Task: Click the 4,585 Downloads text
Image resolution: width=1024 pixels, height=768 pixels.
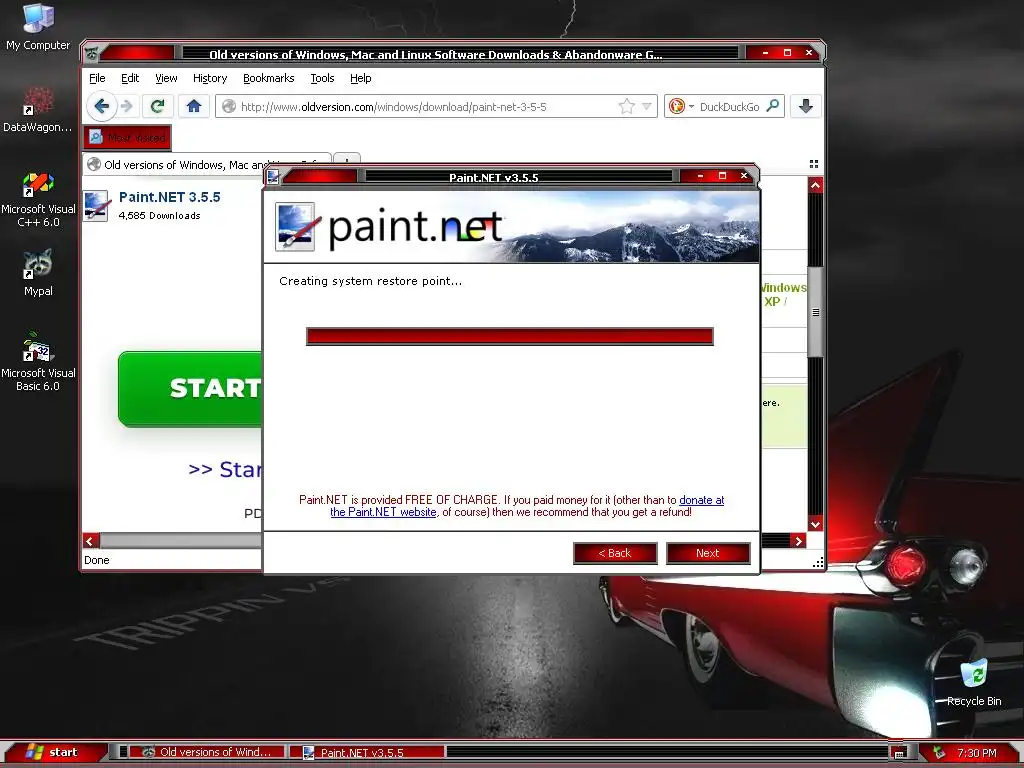Action: 159,216
